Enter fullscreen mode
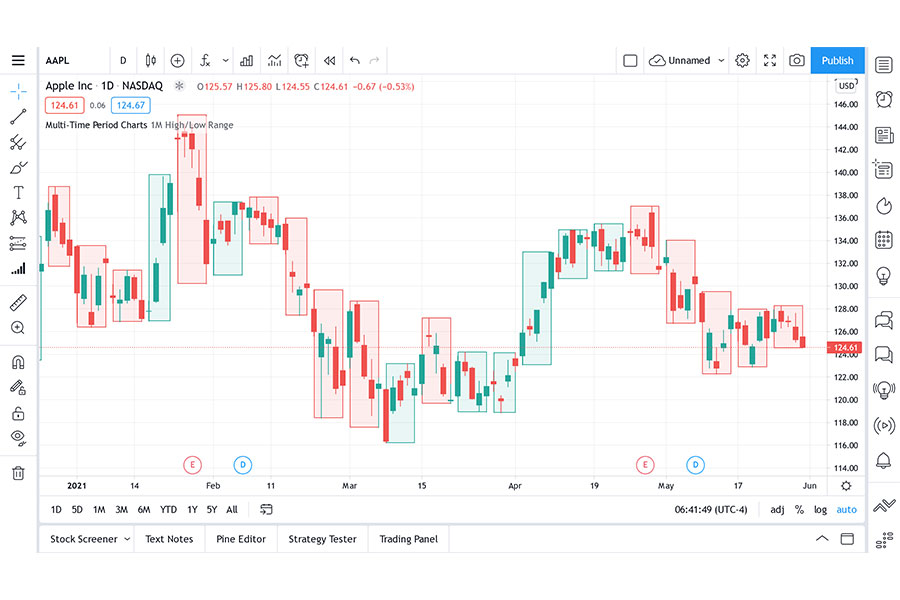Viewport: 900px width, 600px height. [770, 60]
